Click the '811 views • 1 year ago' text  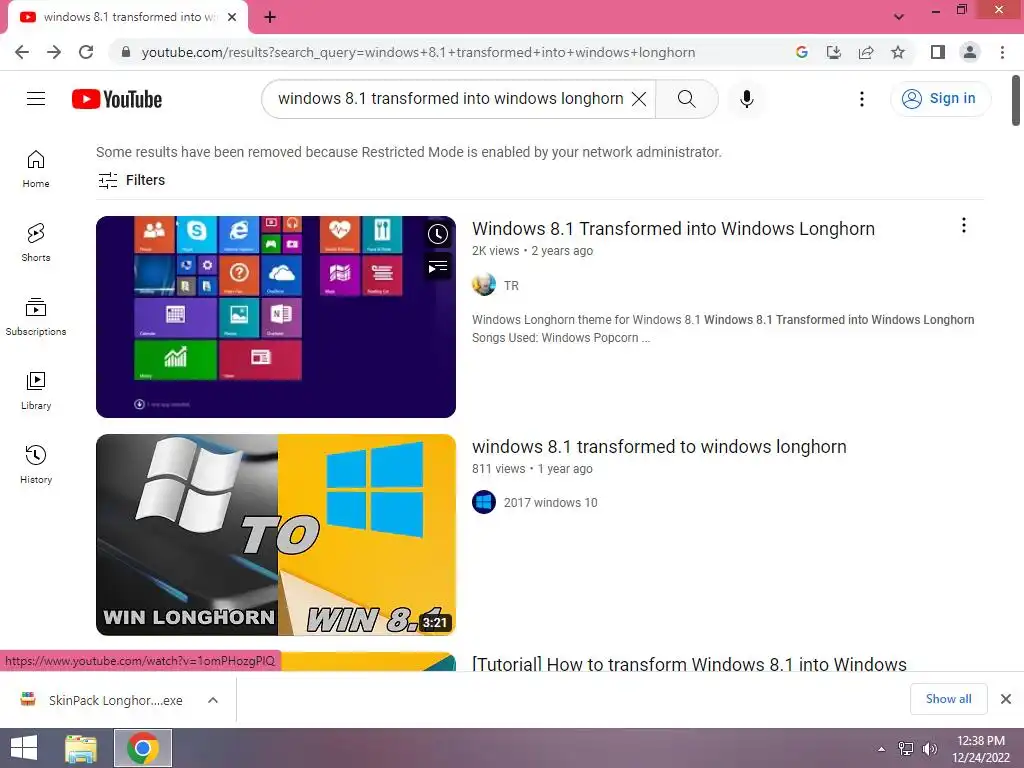click(x=532, y=469)
